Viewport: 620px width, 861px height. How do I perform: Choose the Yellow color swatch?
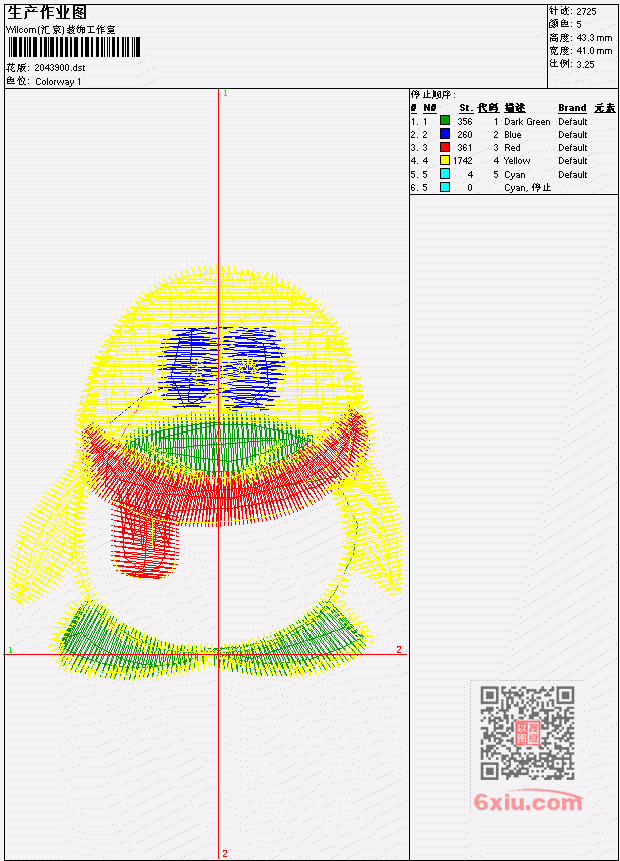(445, 160)
